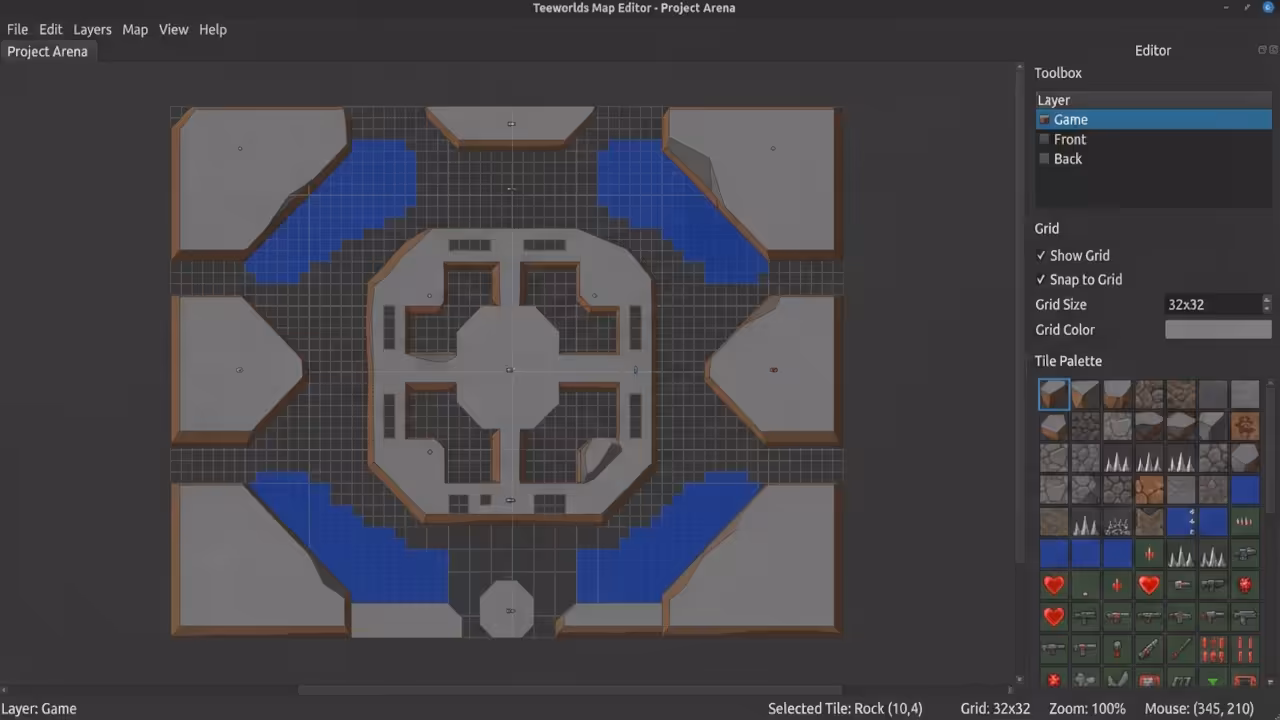Select the six red ammo shells tile
This screenshot has width=1280, height=720.
pos(1213,649)
